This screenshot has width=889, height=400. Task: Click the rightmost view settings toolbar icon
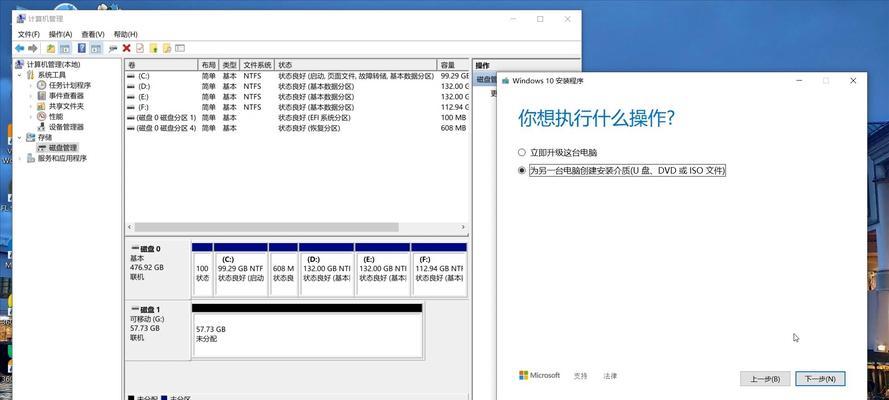180,49
